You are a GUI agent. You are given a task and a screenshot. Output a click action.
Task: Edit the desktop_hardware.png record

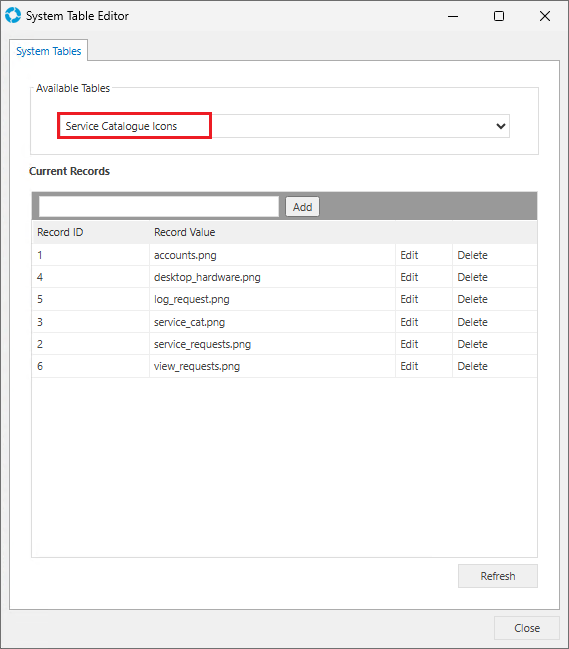click(x=409, y=277)
